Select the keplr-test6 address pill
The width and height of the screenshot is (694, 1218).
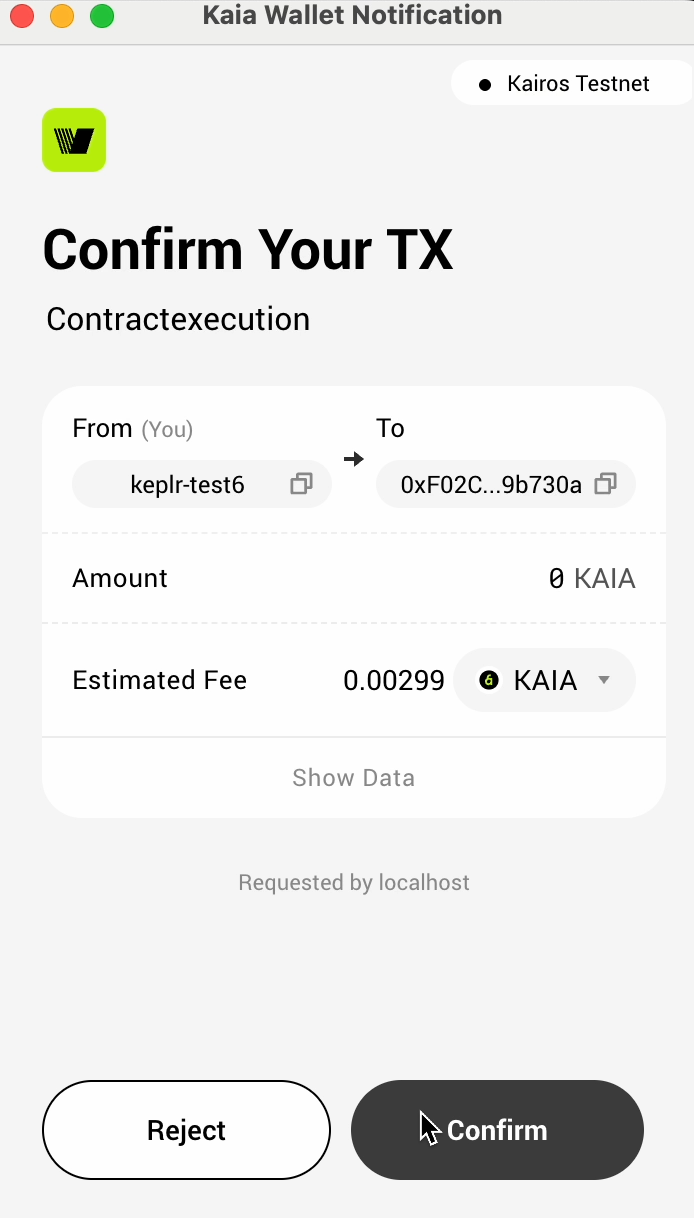[186, 484]
